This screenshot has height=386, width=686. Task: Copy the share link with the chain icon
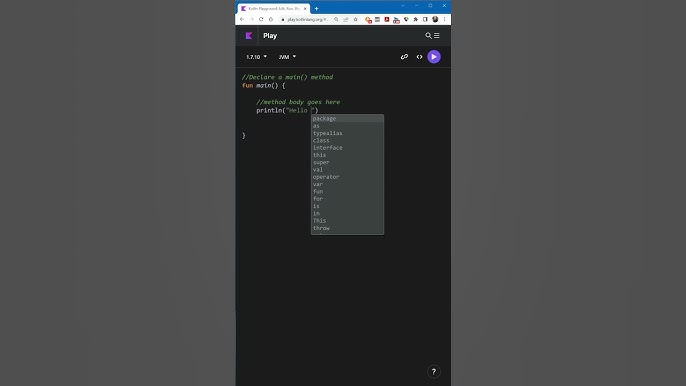pyautogui.click(x=404, y=57)
